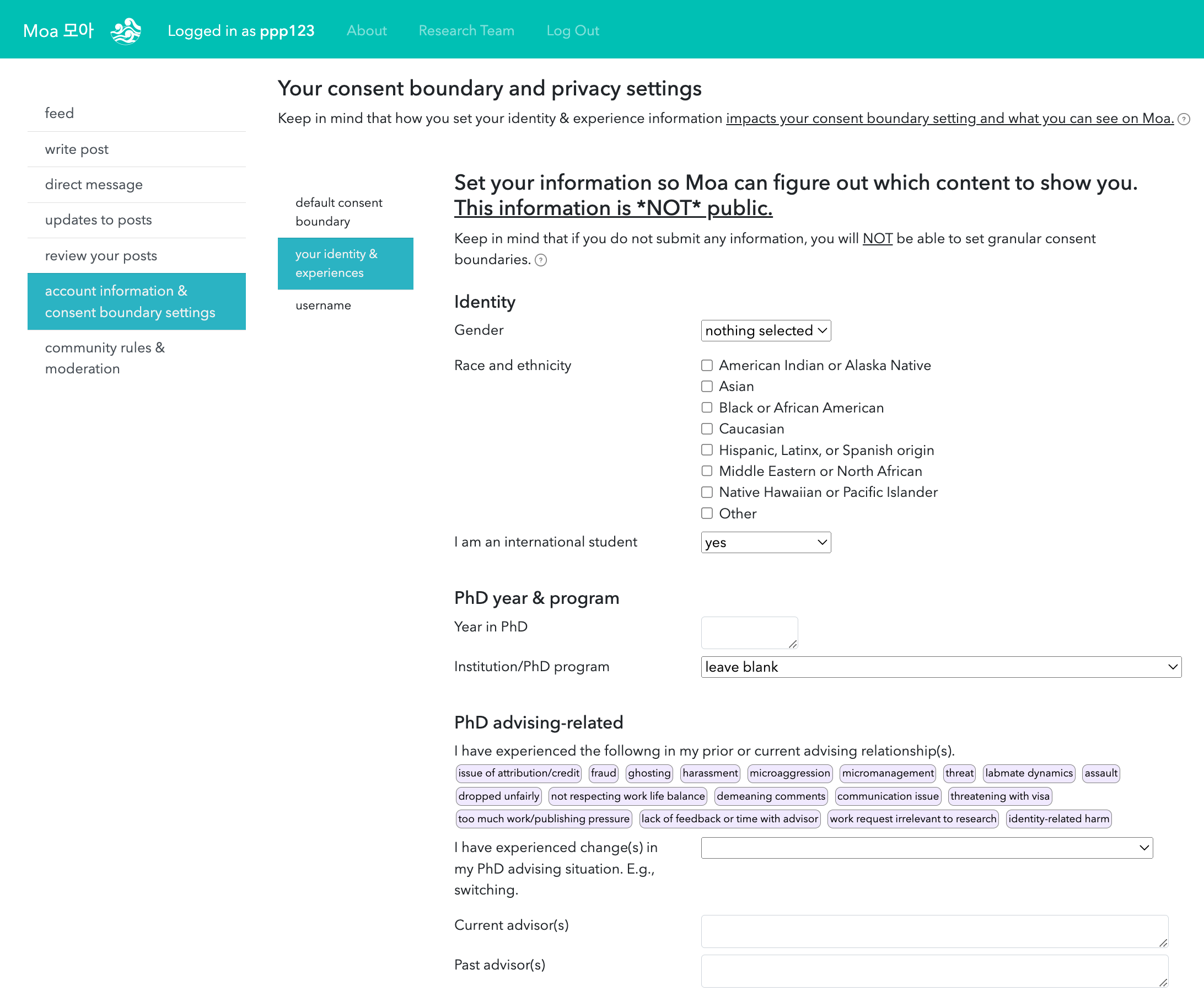Click the Year in PhD text box
Viewport: 1204px width, 996px height.
click(749, 633)
